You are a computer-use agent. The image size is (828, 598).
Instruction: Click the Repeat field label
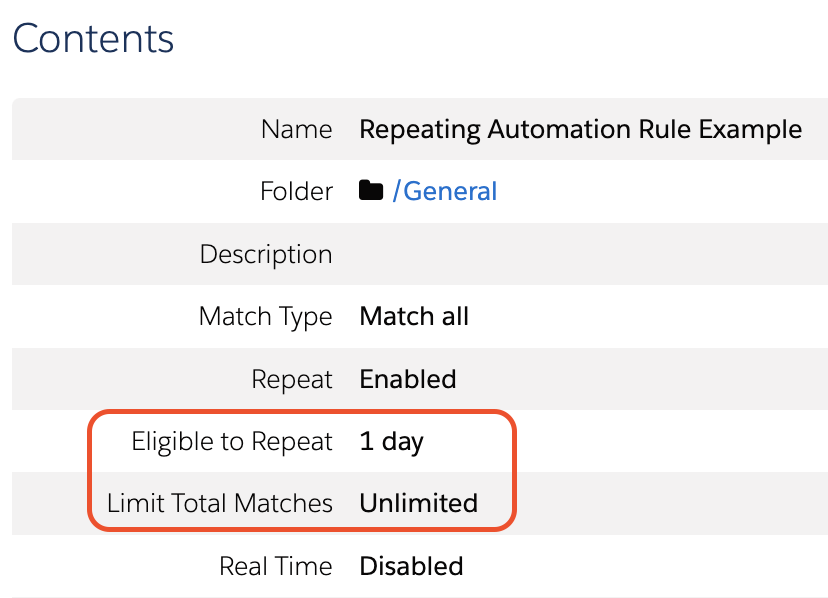pyautogui.click(x=292, y=379)
